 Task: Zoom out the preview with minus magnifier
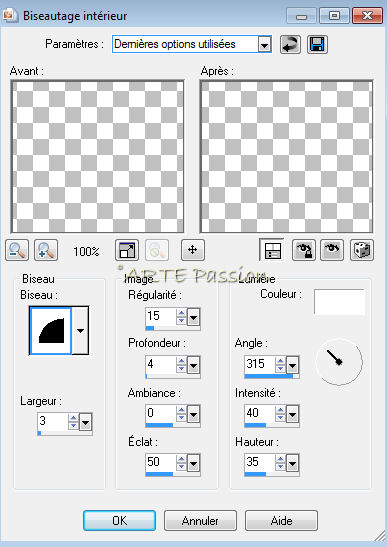click(x=17, y=250)
